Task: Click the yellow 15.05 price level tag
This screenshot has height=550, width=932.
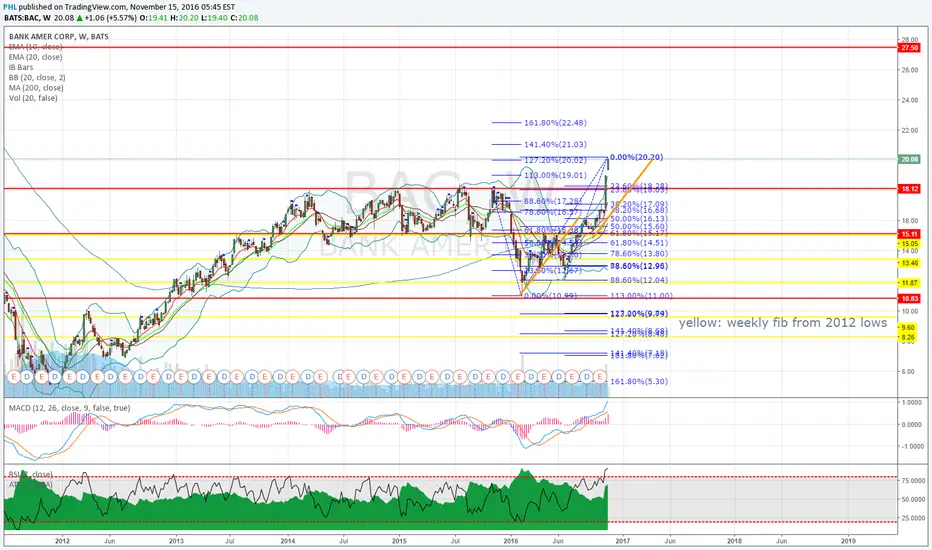Action: click(x=910, y=244)
